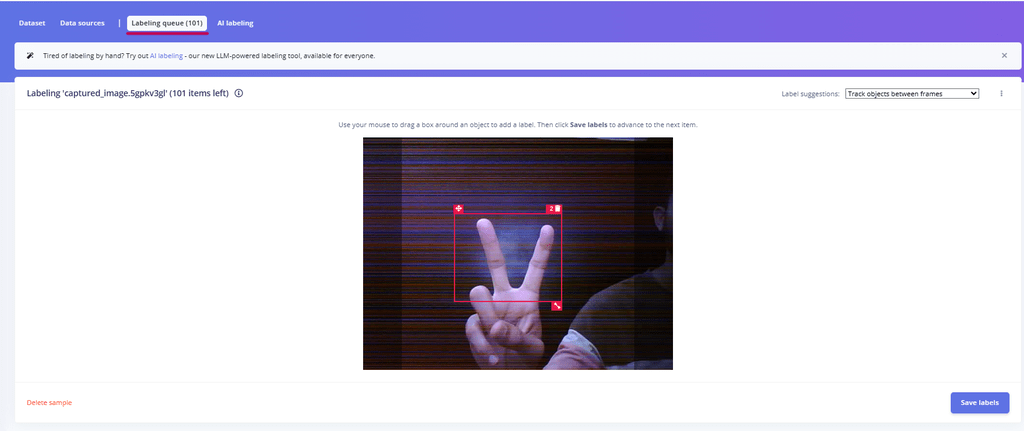Viewport: 1024px width, 431px height.
Task: Save labels for this item
Action: point(980,403)
